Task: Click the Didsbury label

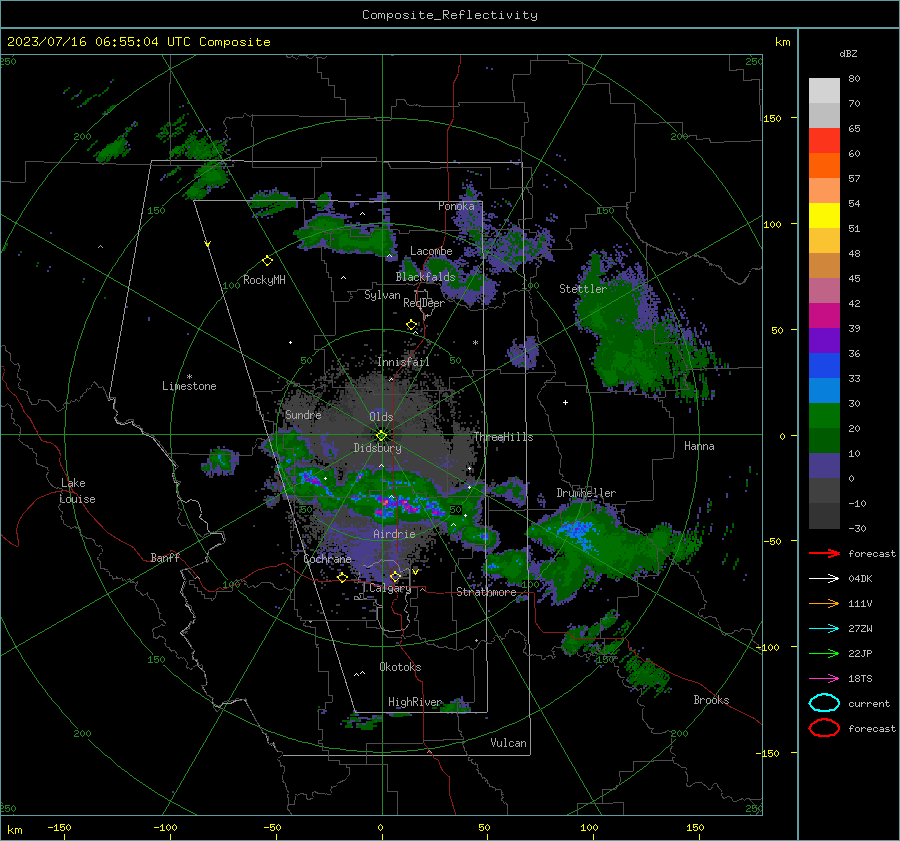Action: click(377, 448)
